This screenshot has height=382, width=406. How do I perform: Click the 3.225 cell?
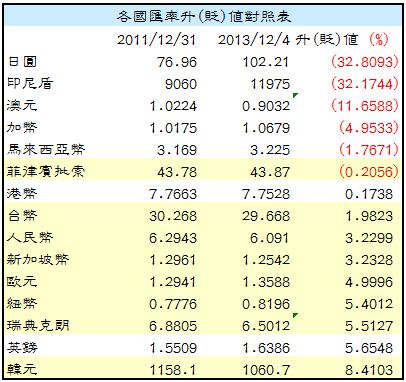pos(270,150)
